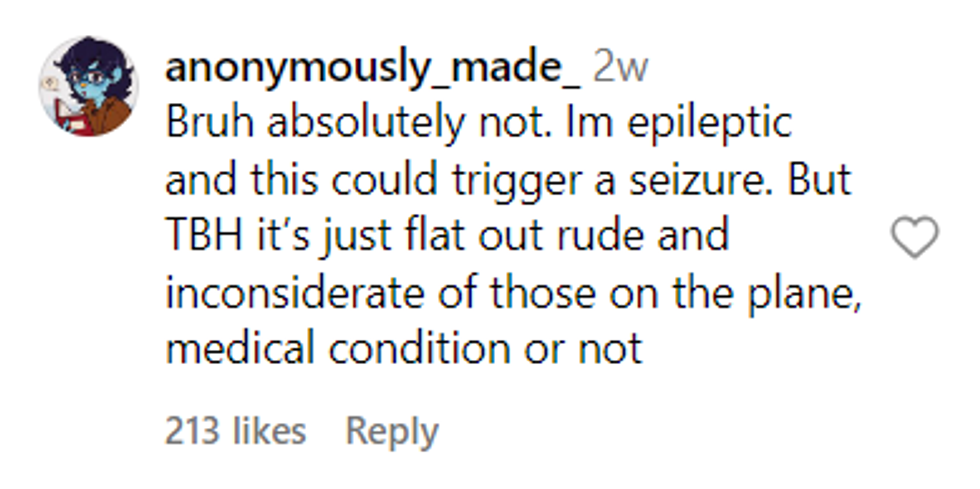The height and width of the screenshot is (489, 980).
Task: Like the comment with the heart icon
Action: [x=914, y=238]
